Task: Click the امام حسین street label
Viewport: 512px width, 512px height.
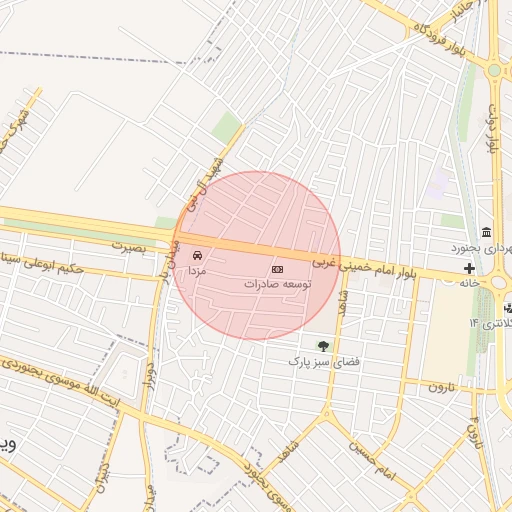Action: click(372, 461)
